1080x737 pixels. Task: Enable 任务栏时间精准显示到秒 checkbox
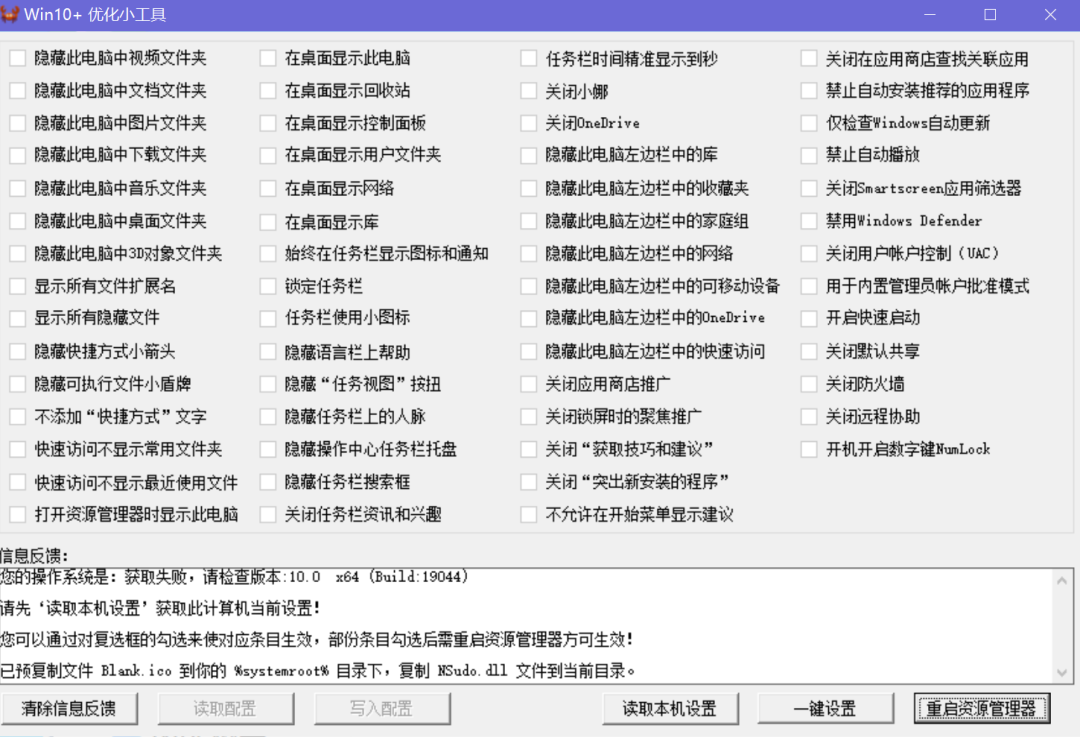pyautogui.click(x=529, y=59)
